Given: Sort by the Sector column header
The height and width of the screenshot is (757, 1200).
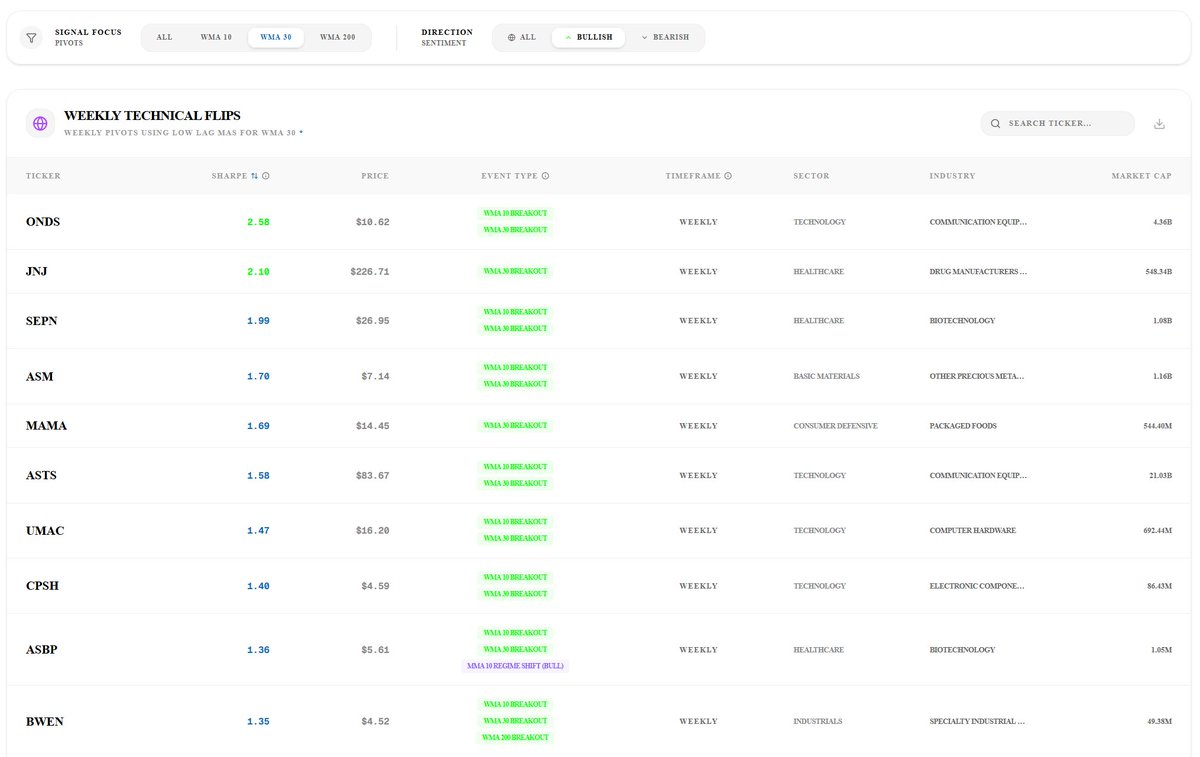Looking at the screenshot, I should tap(811, 176).
